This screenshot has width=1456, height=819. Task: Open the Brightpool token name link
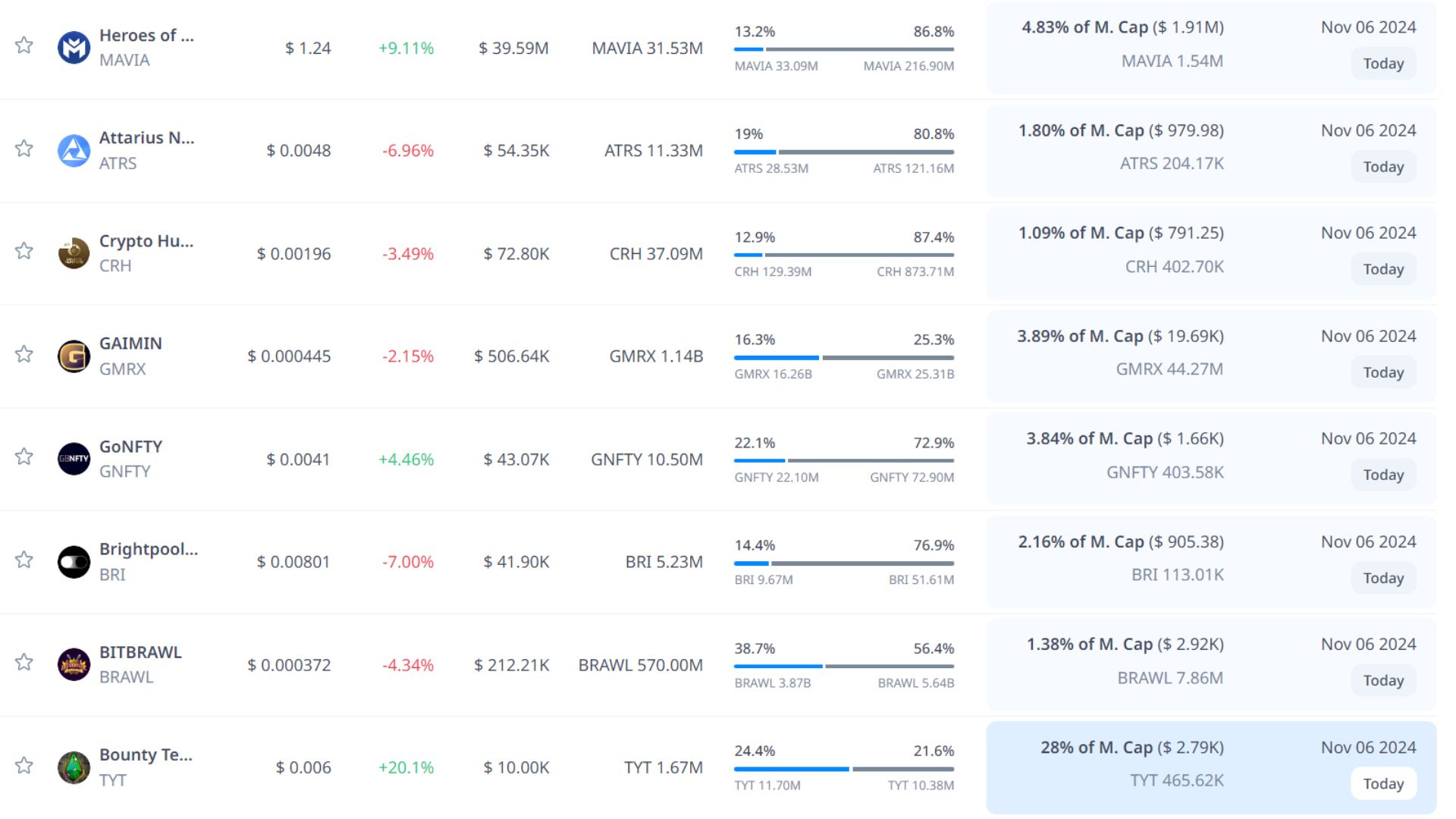[x=148, y=549]
